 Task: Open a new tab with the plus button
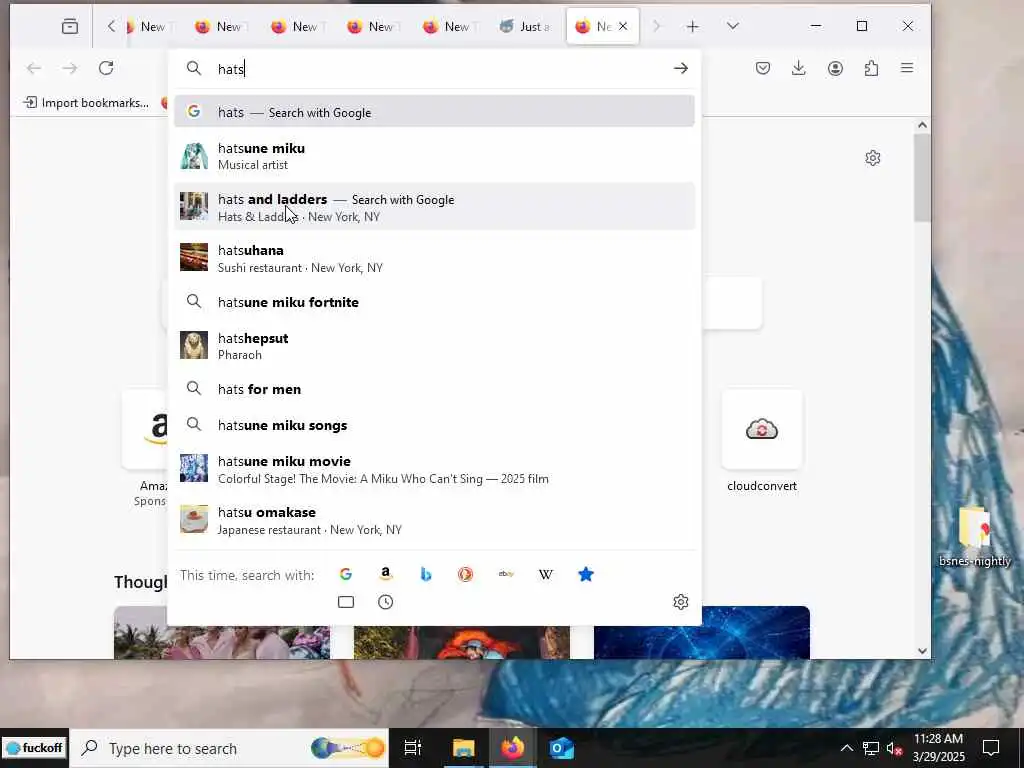click(693, 26)
